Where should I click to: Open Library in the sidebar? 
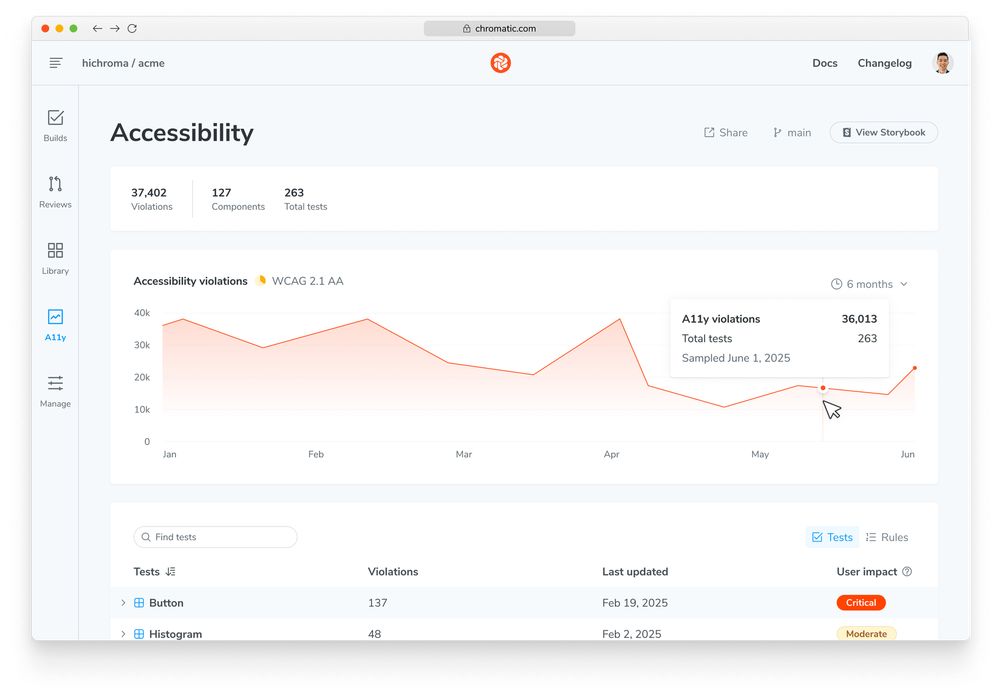tap(55, 258)
